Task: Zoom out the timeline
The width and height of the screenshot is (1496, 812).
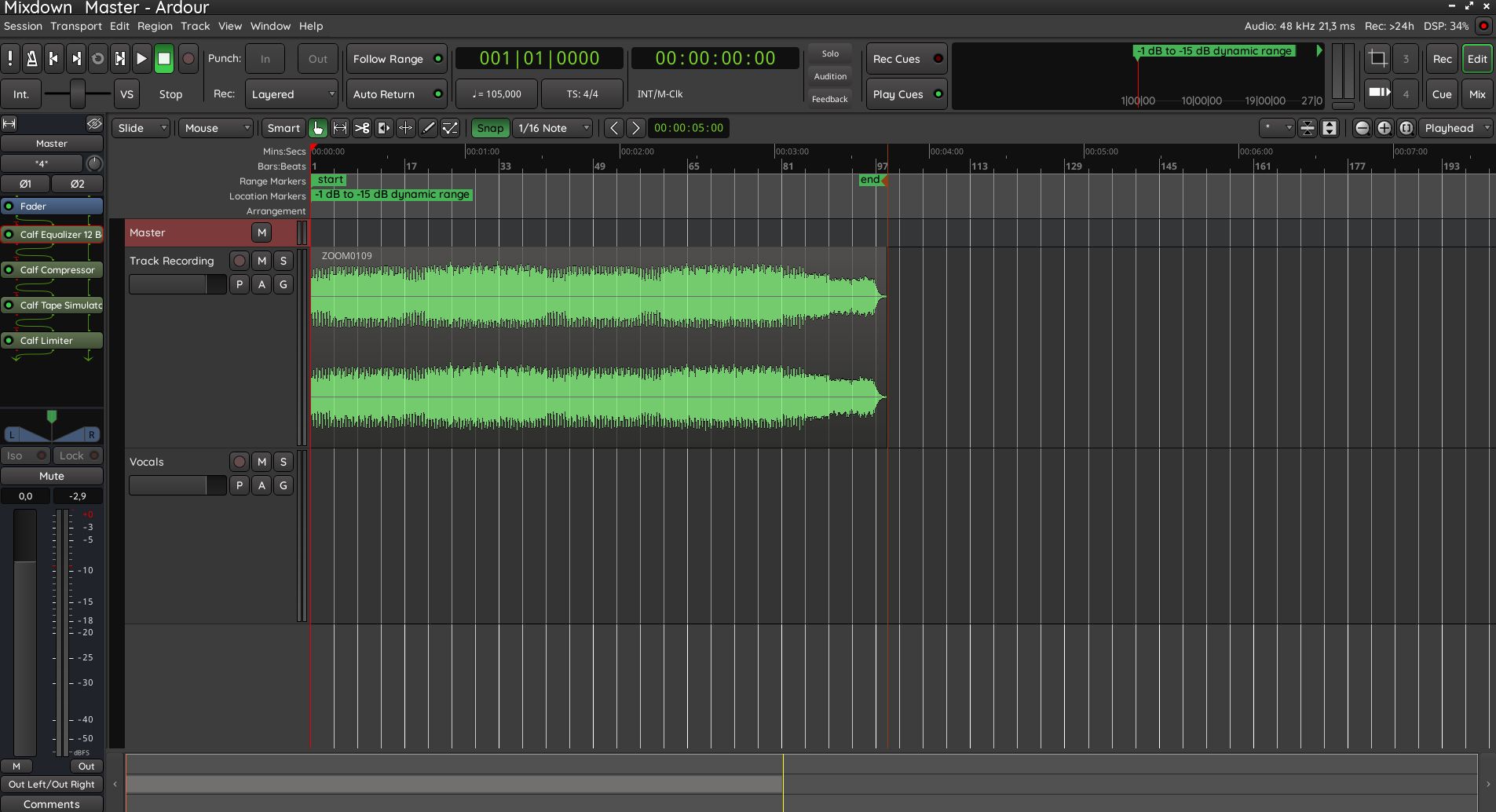Action: (1362, 128)
